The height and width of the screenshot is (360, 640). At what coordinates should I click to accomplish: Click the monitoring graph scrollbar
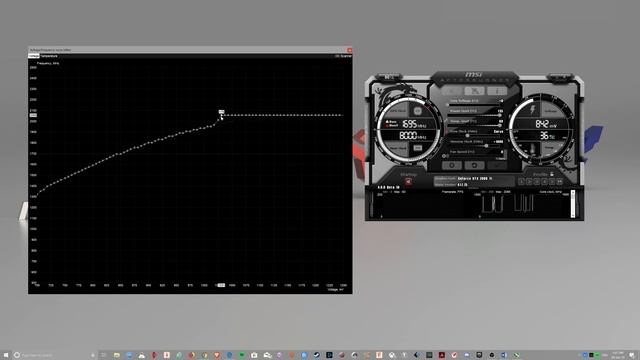(x=573, y=204)
